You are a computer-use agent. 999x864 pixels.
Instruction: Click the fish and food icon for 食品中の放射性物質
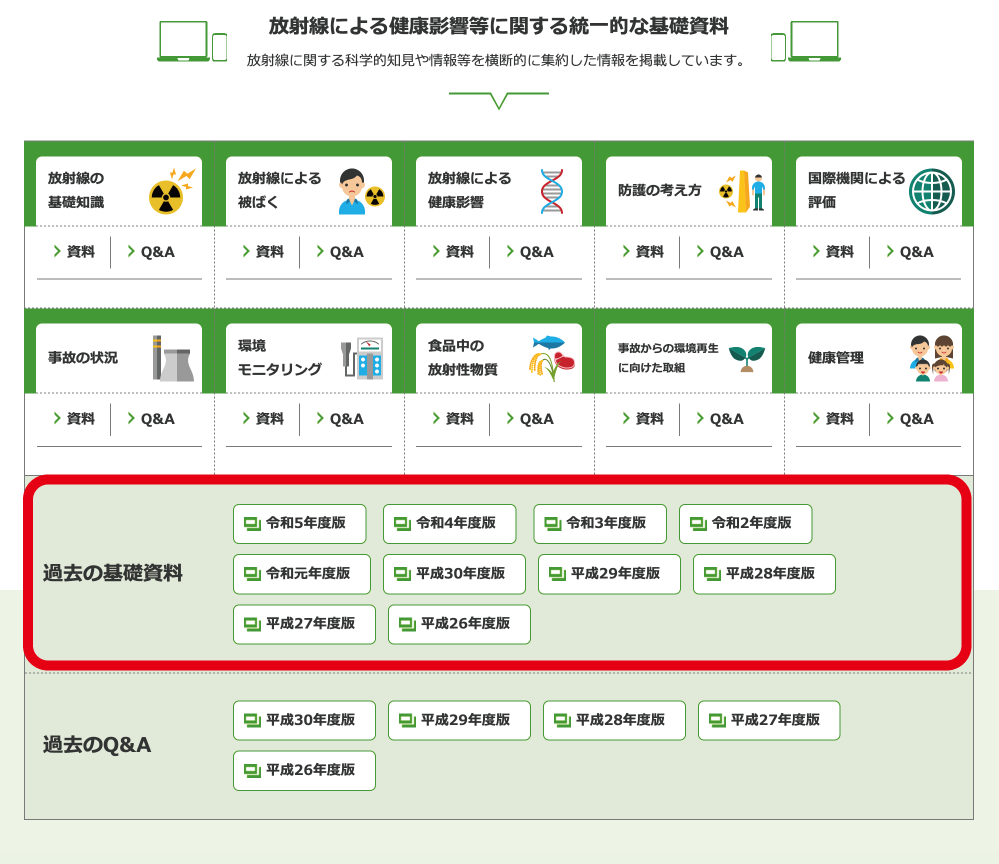(x=551, y=358)
